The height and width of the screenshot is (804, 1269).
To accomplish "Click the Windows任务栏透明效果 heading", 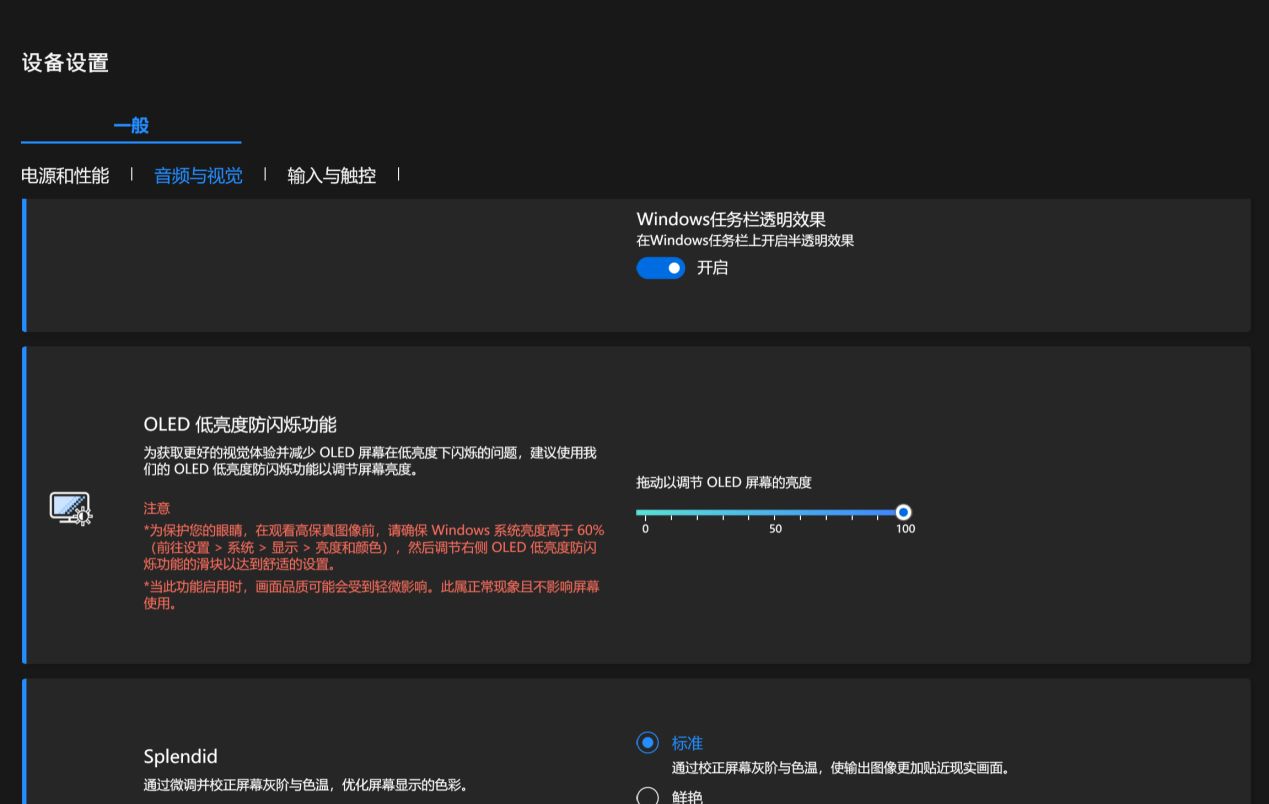I will pyautogui.click(x=731, y=219).
